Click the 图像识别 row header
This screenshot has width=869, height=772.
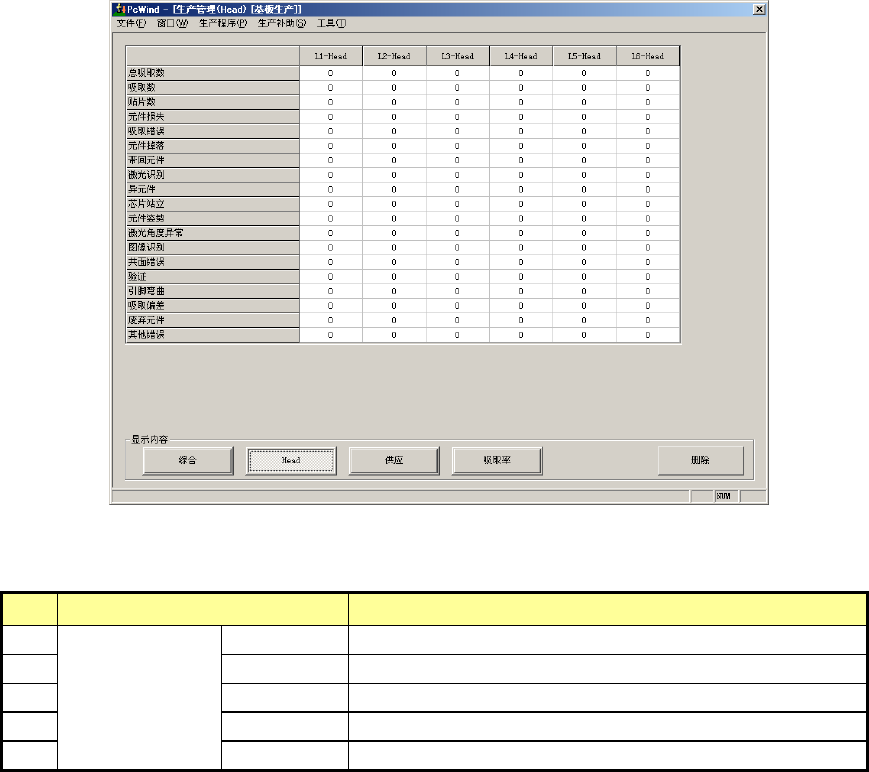tap(213, 248)
